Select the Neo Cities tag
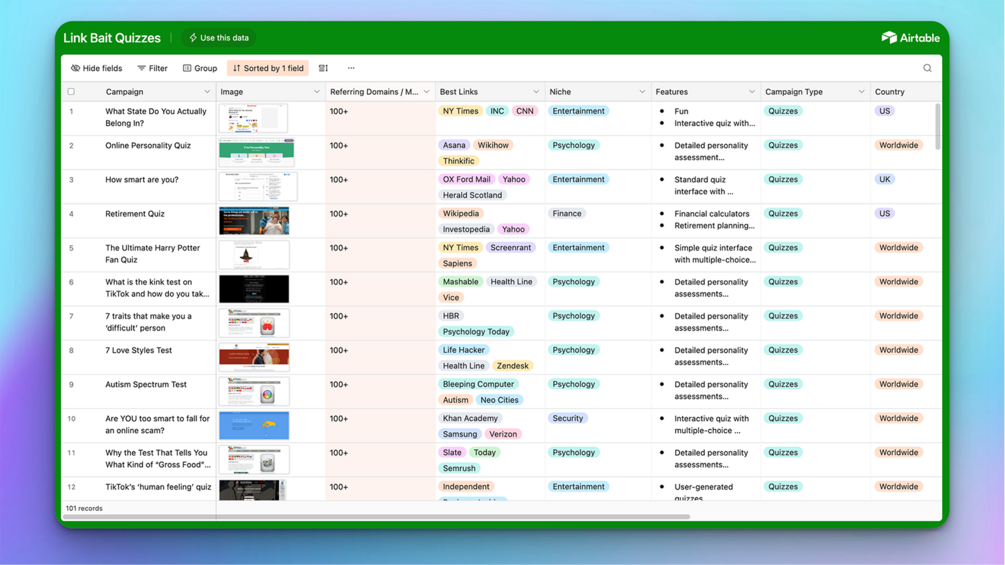 pyautogui.click(x=499, y=400)
